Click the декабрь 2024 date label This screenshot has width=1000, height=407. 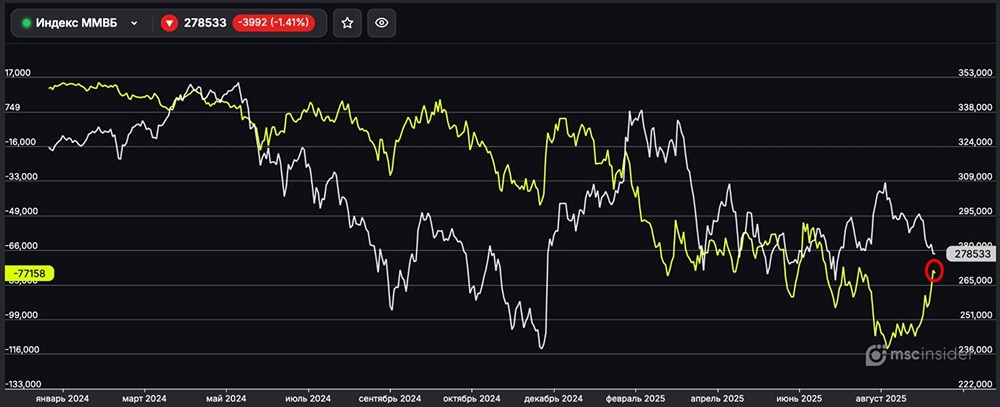[x=554, y=398]
